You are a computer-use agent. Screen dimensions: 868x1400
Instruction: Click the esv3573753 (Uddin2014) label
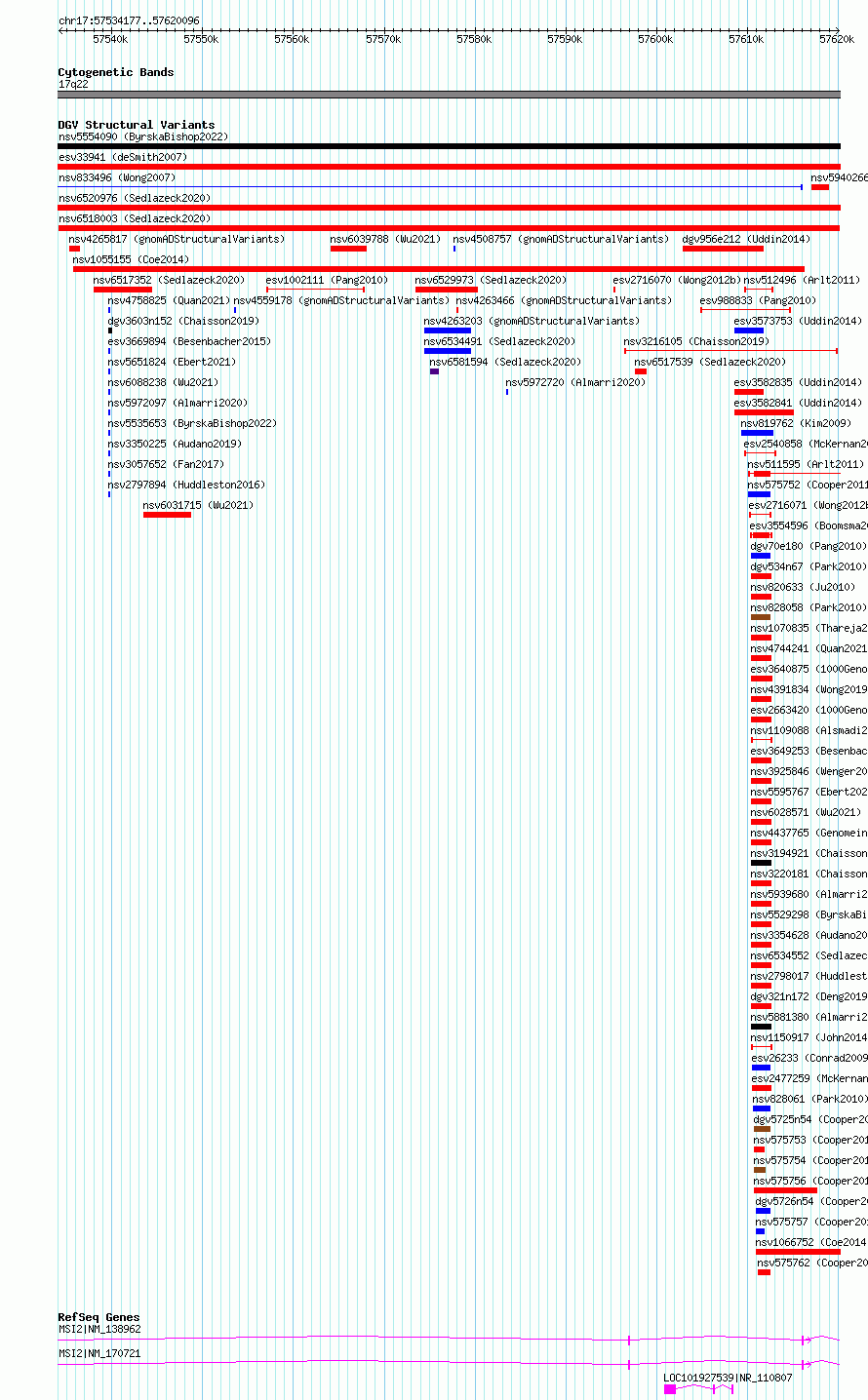click(799, 321)
